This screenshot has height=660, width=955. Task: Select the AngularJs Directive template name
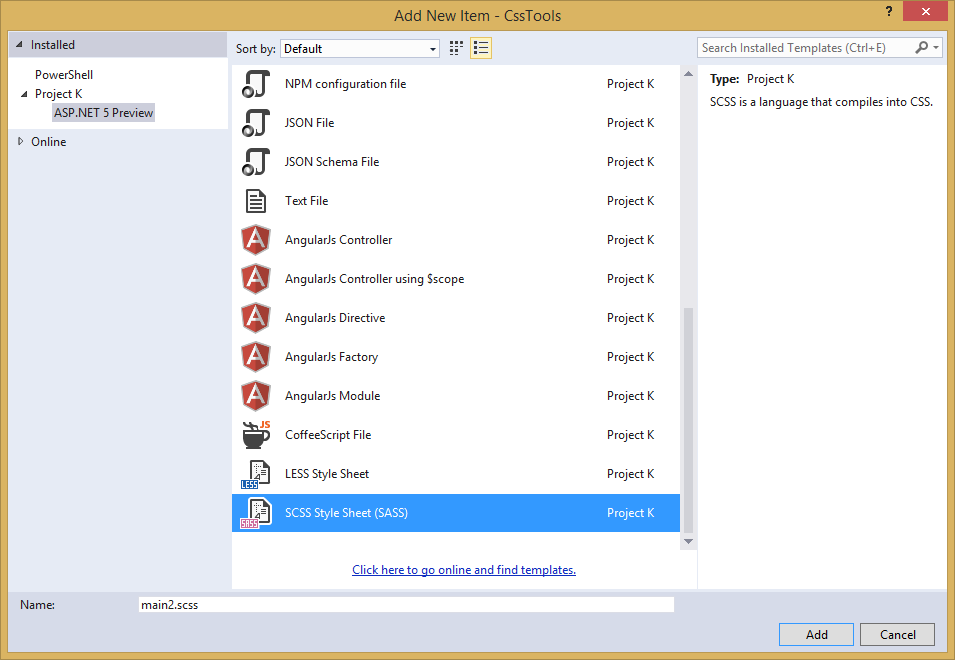click(335, 318)
